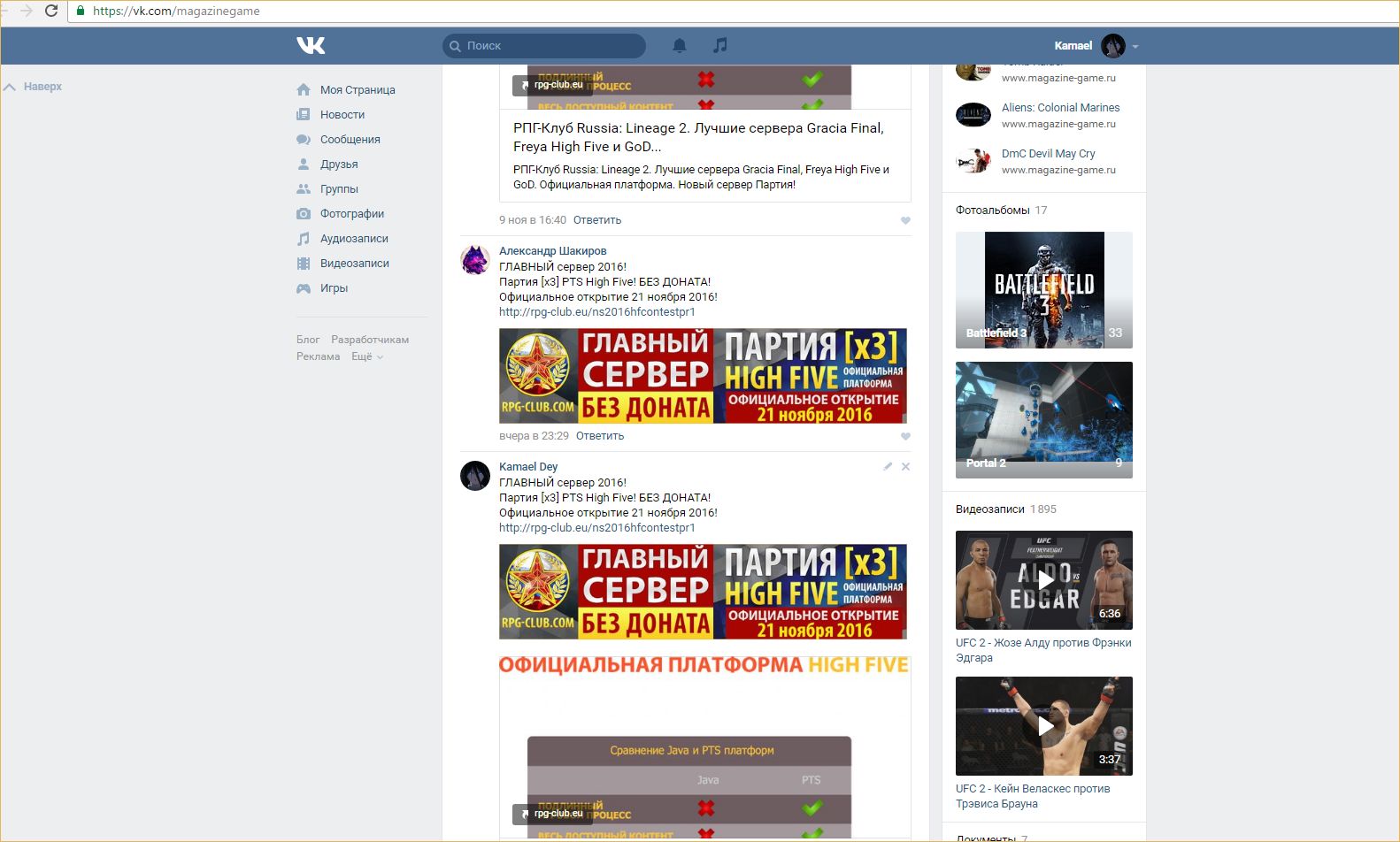1400x842 pixels.
Task: Click the browser address bar URL
Action: [x=176, y=11]
